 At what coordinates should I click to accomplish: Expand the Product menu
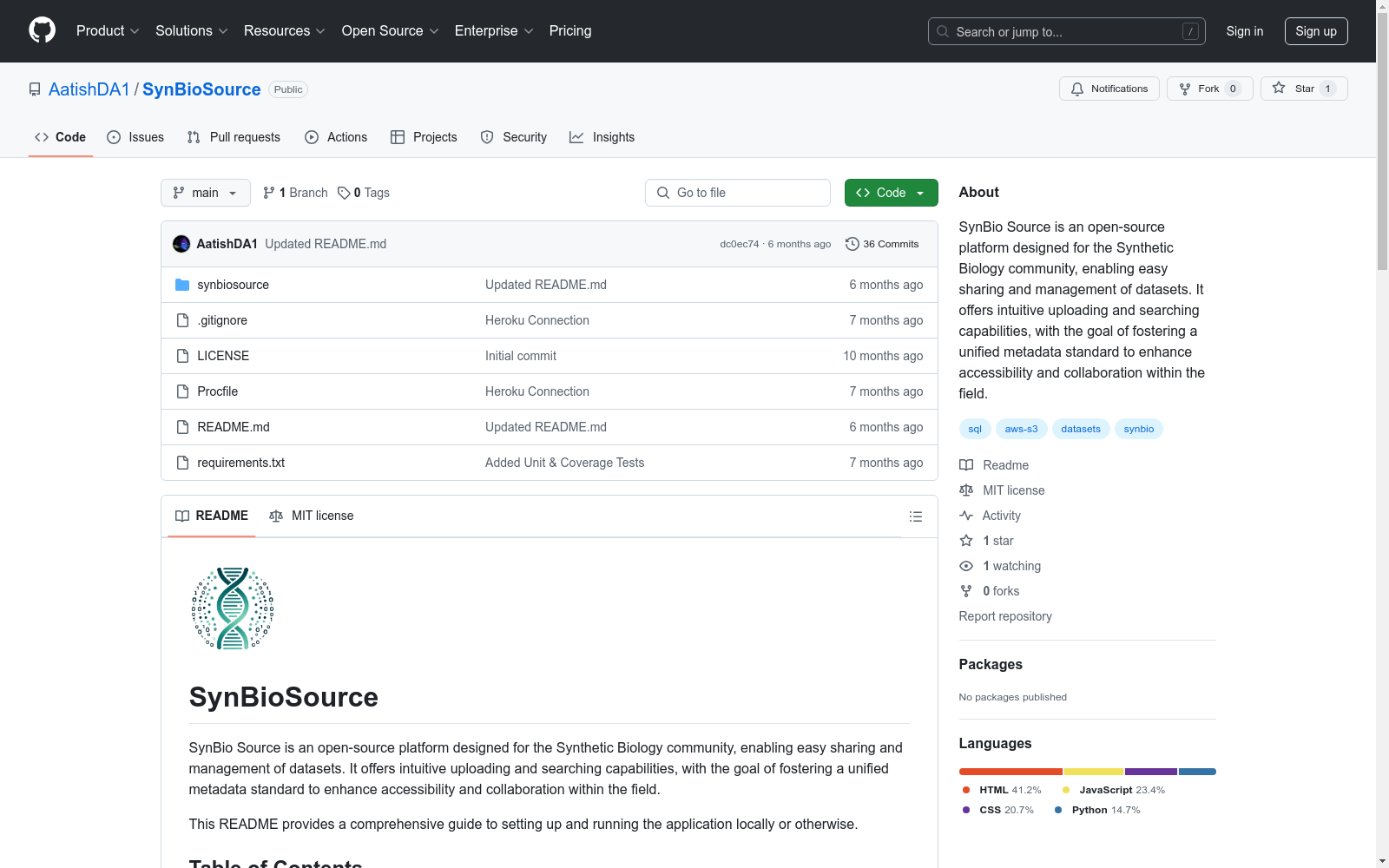[108, 30]
